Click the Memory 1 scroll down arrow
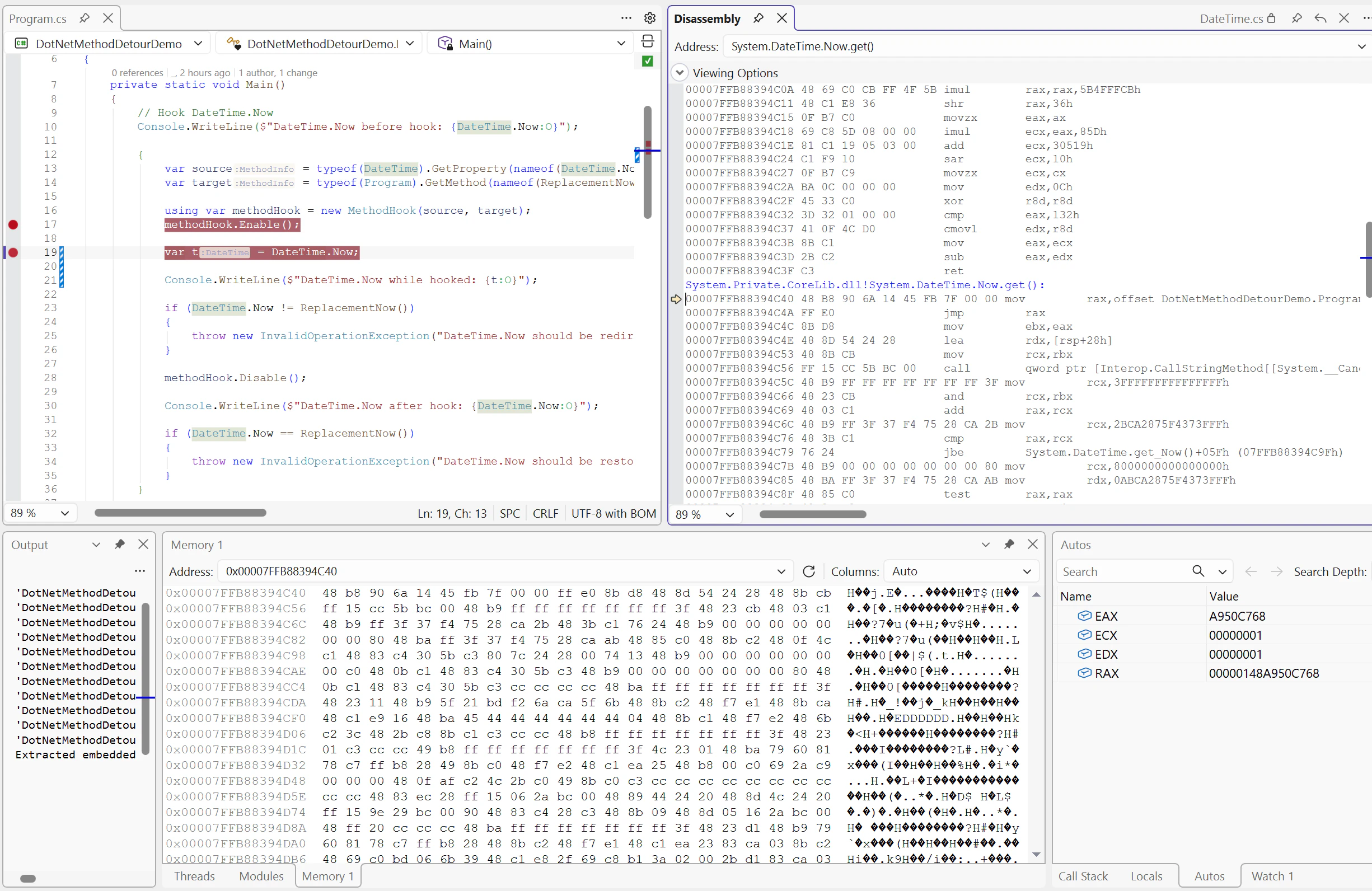 tap(1036, 855)
